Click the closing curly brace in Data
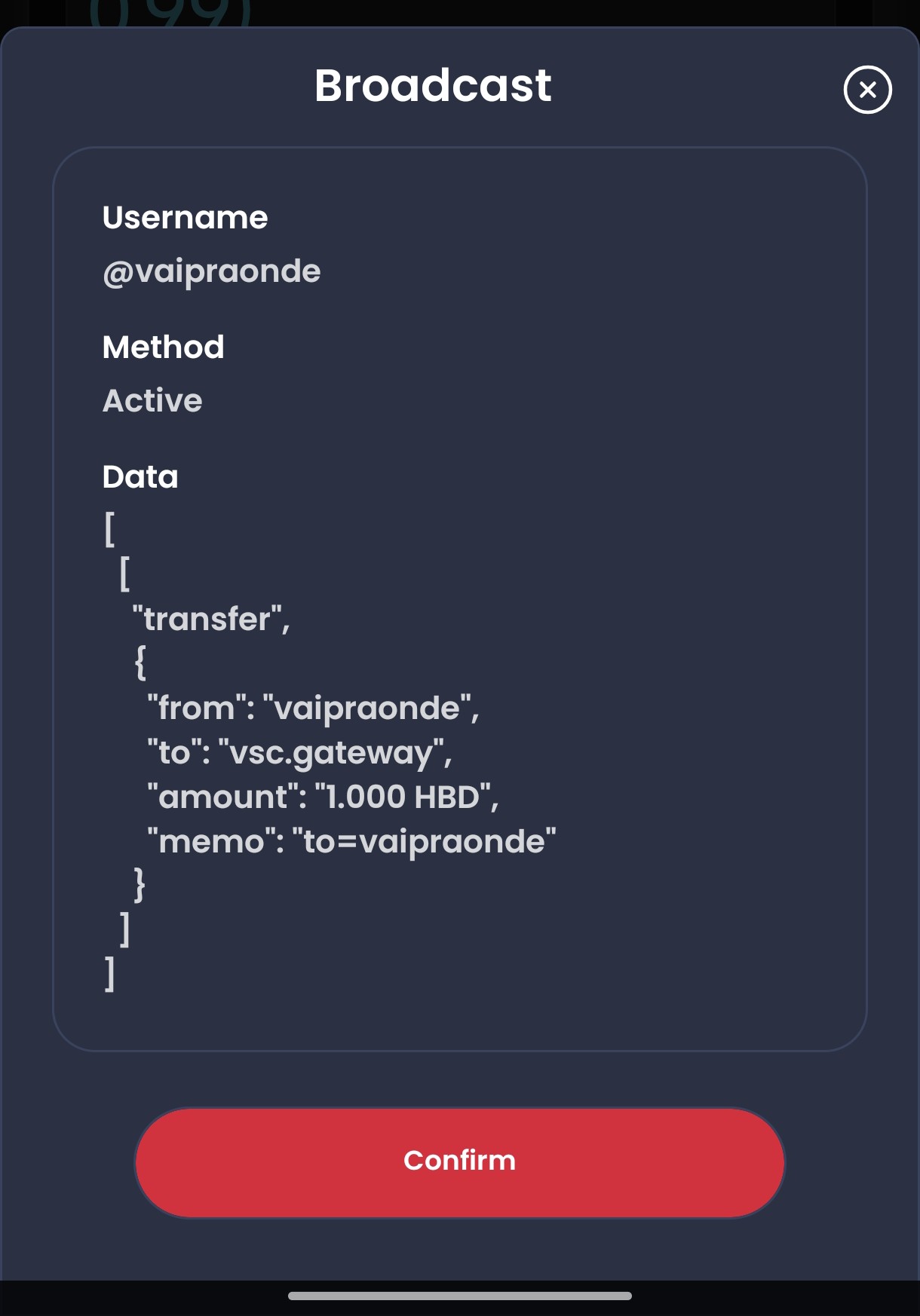The width and height of the screenshot is (920, 1316). 140,885
